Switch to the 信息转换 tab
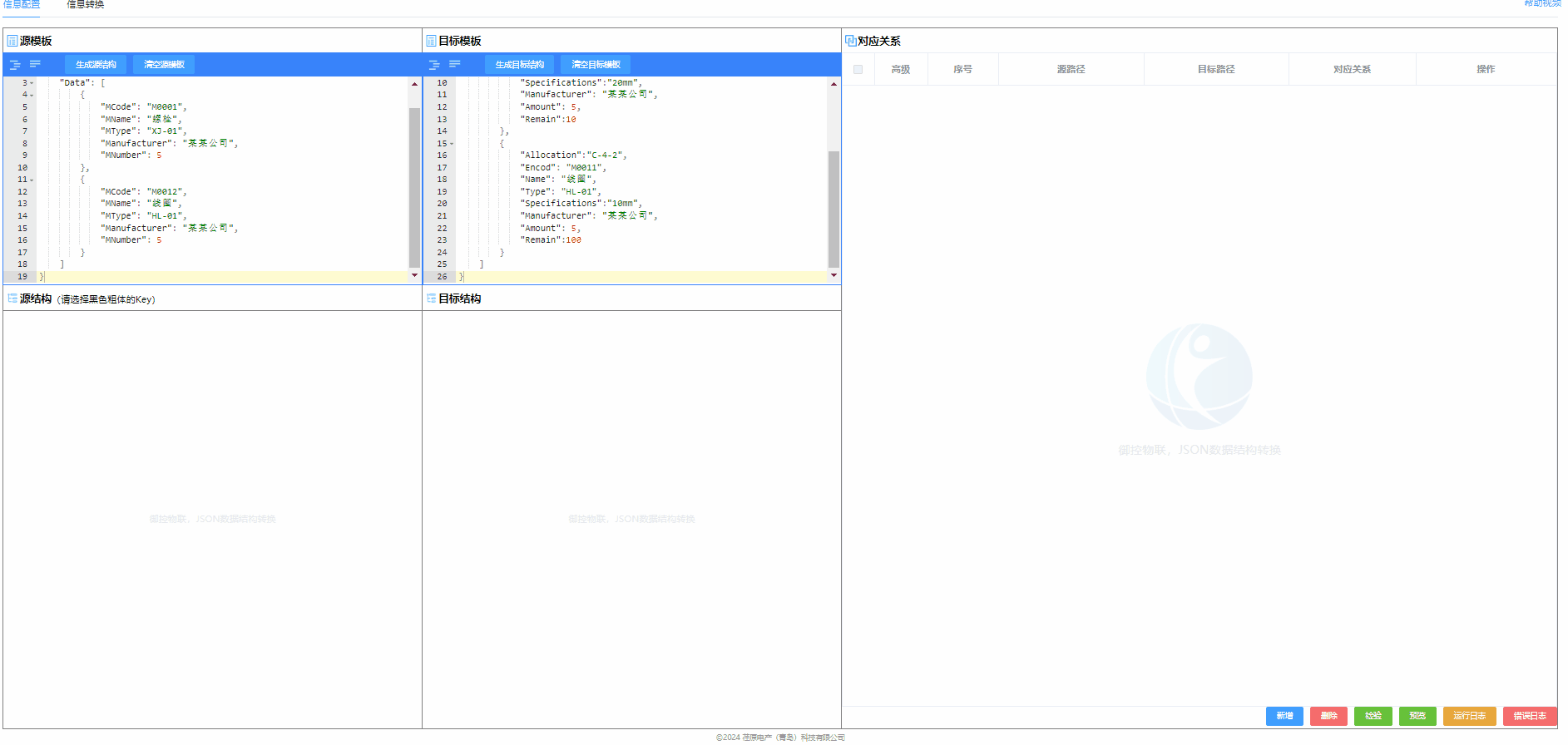1568x745 pixels. coord(86,4)
